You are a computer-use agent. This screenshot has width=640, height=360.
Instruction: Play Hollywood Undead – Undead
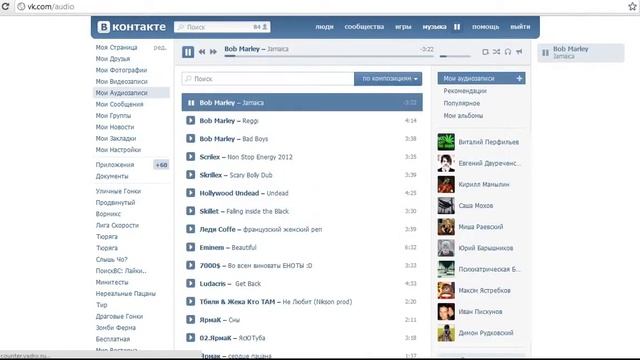(190, 193)
